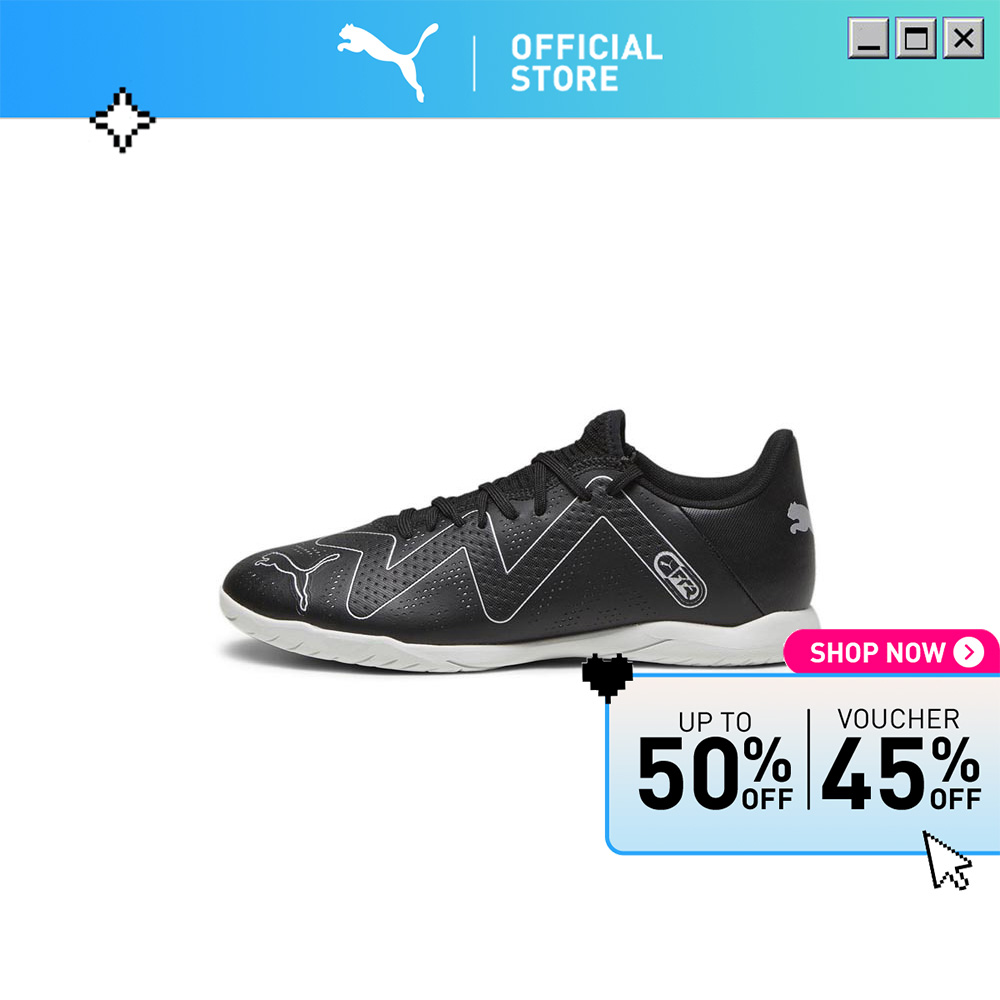Click the retro maximize window button

coord(916,38)
